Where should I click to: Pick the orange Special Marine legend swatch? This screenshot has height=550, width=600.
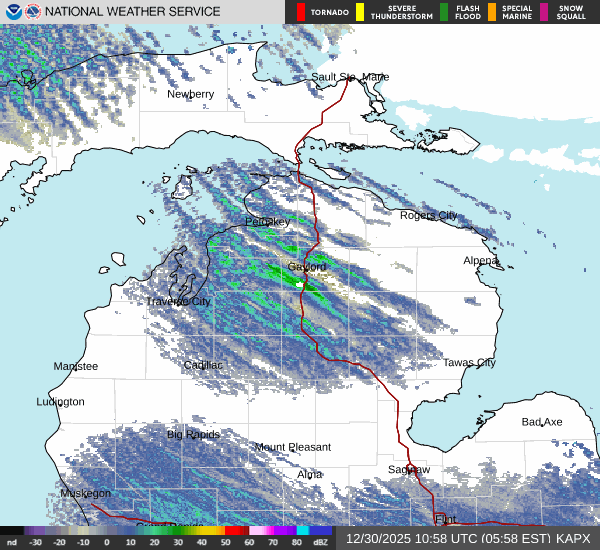(x=493, y=12)
